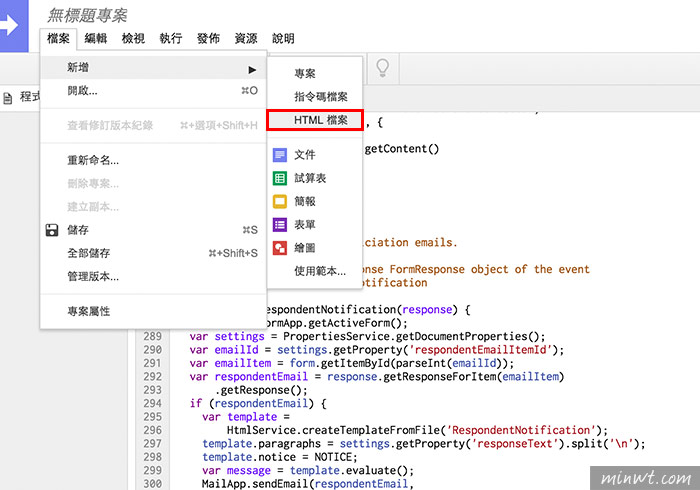Select 專案 in the submenu
This screenshot has width=700, height=490.
[315, 73]
